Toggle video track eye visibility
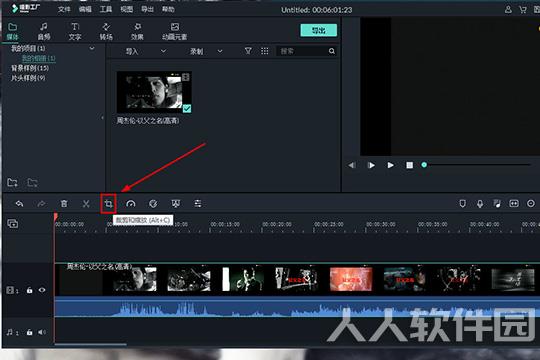The height and width of the screenshot is (360, 540). [x=42, y=290]
